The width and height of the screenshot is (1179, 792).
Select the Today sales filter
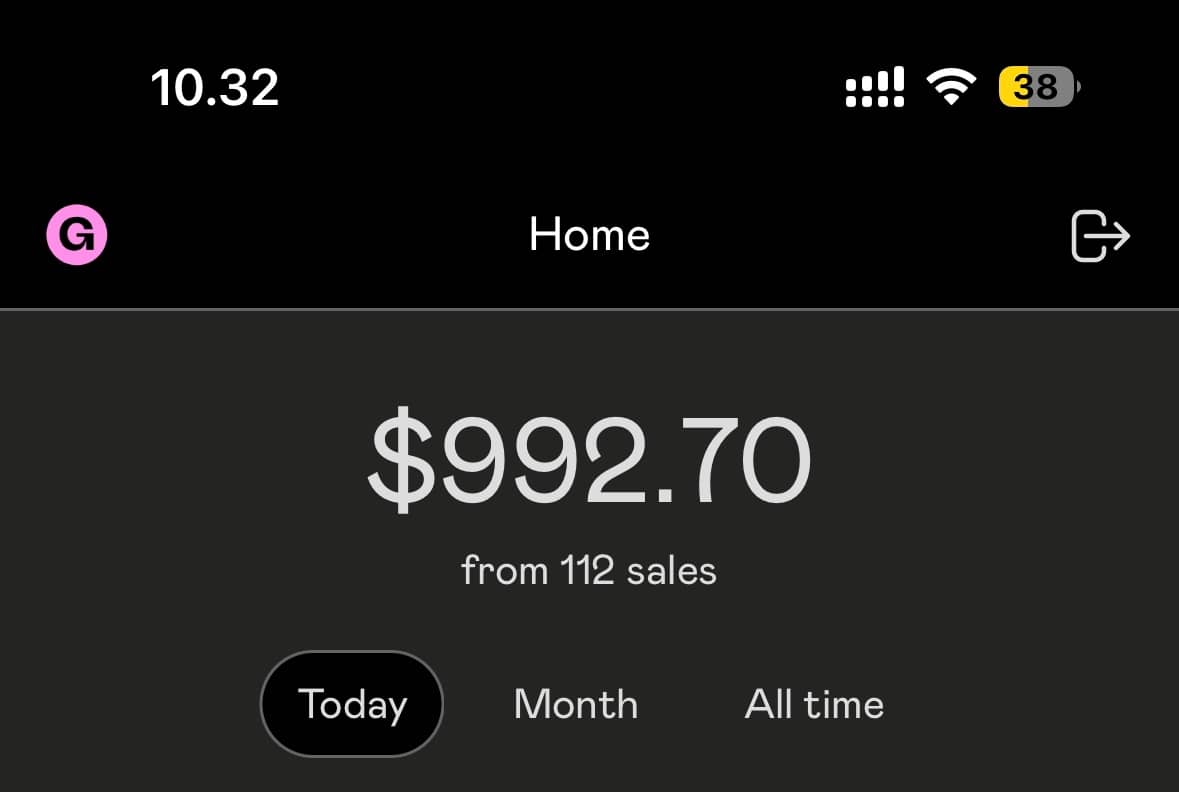pos(352,704)
